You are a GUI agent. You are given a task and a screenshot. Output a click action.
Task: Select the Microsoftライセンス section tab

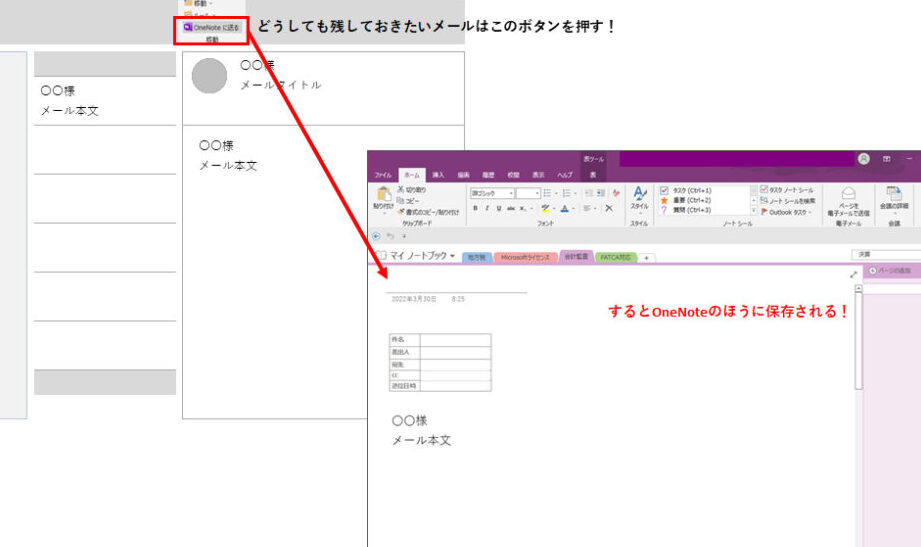click(x=525, y=257)
